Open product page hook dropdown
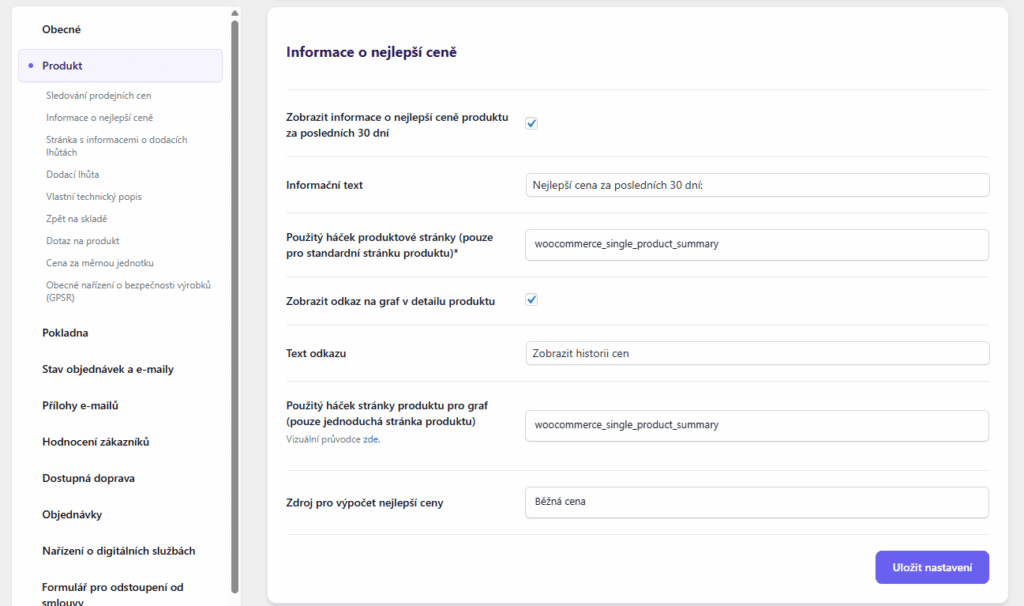This screenshot has width=1024, height=606. pos(756,244)
